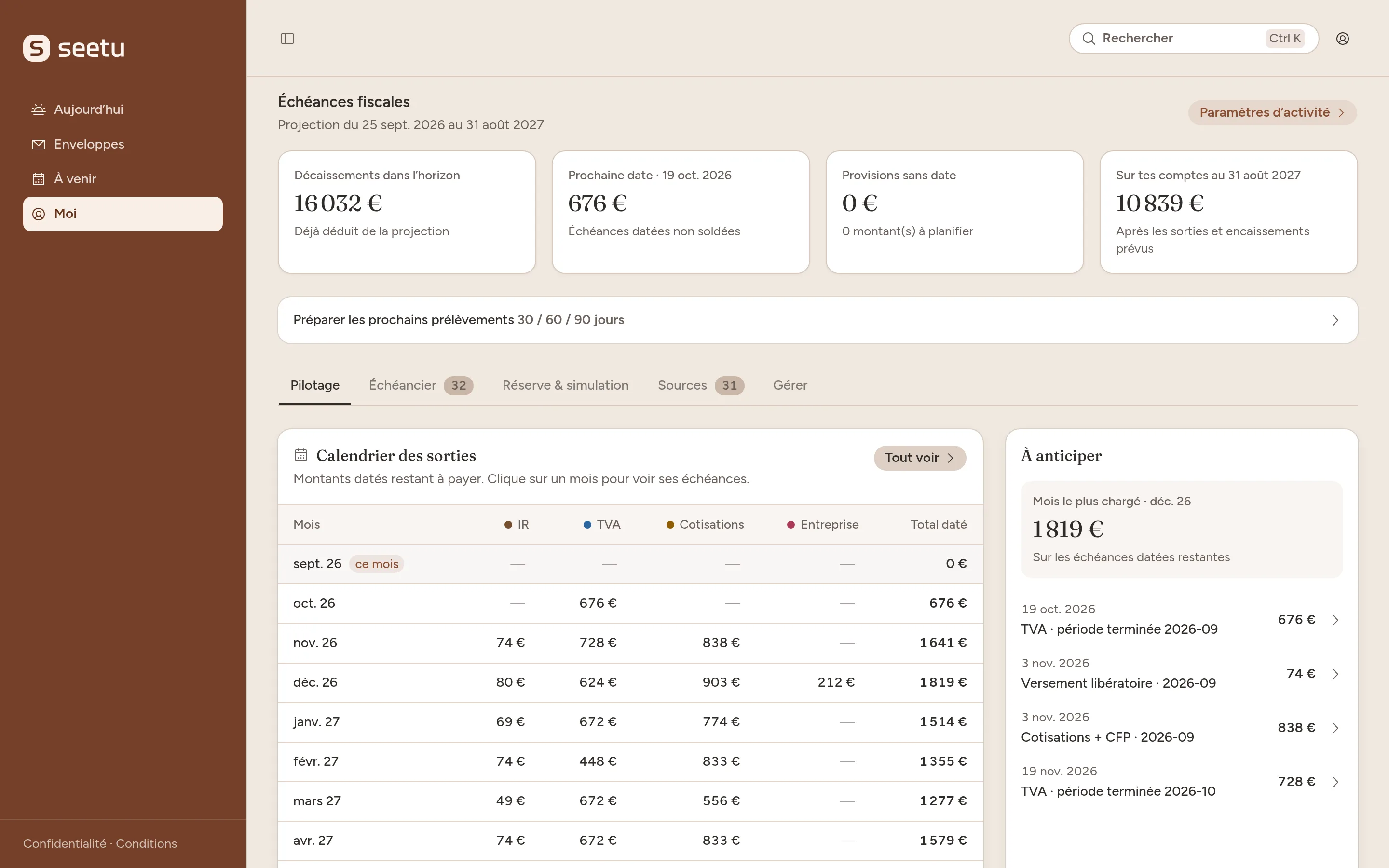Image resolution: width=1389 pixels, height=868 pixels.
Task: Open the user account icon
Action: point(1342,39)
